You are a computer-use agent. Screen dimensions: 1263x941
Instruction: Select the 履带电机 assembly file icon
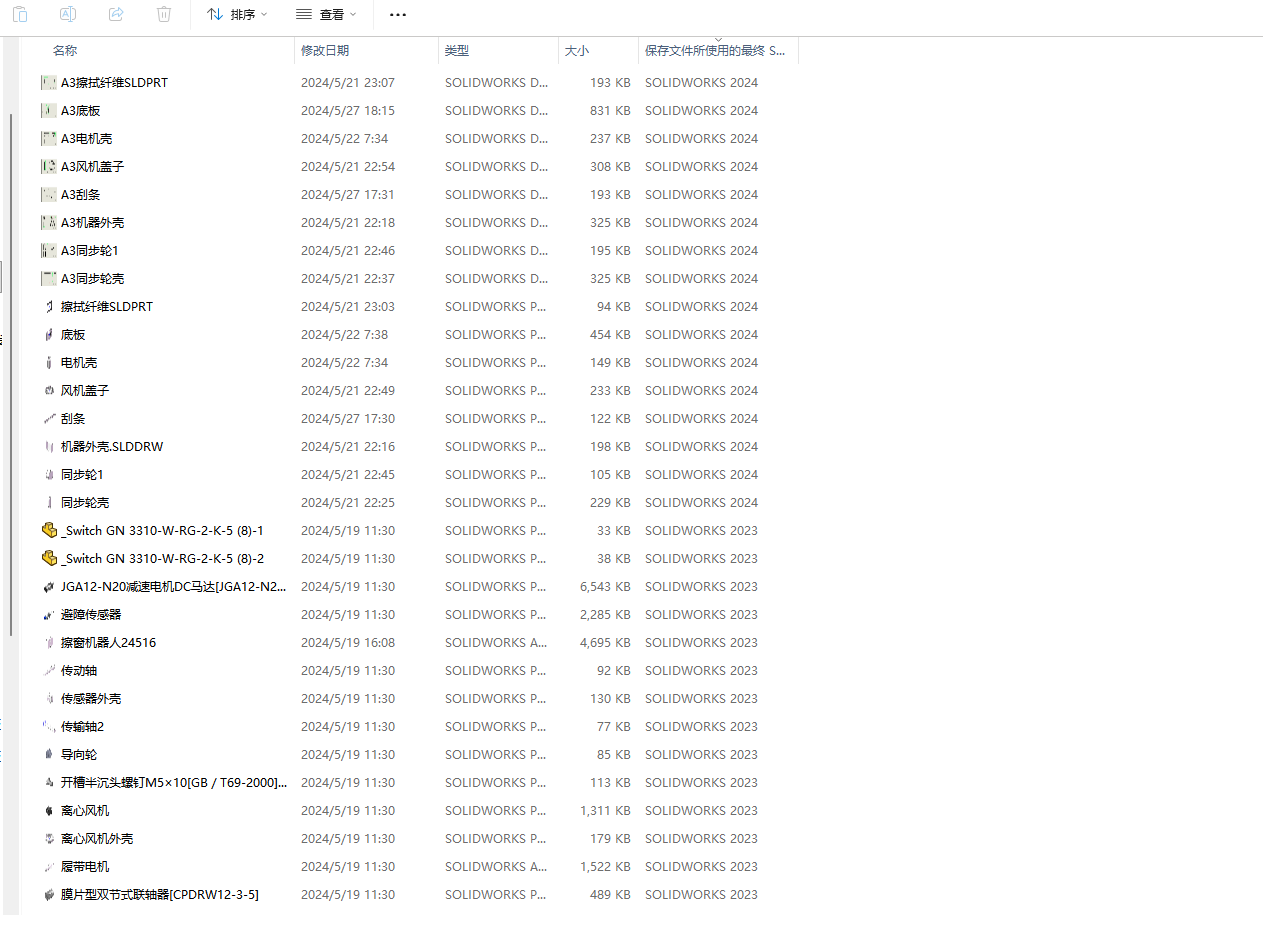[49, 866]
